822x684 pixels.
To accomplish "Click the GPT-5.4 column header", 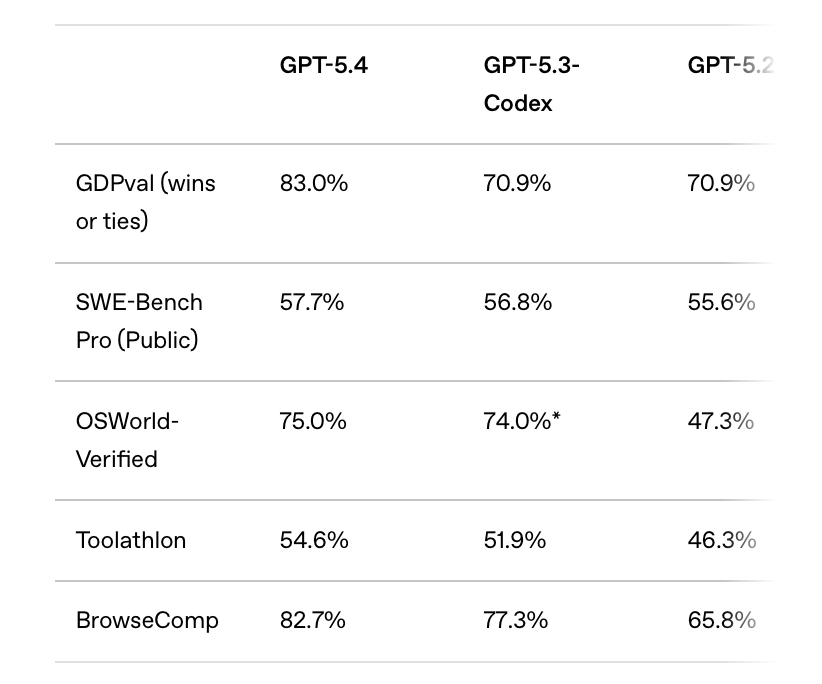I will coord(323,67).
